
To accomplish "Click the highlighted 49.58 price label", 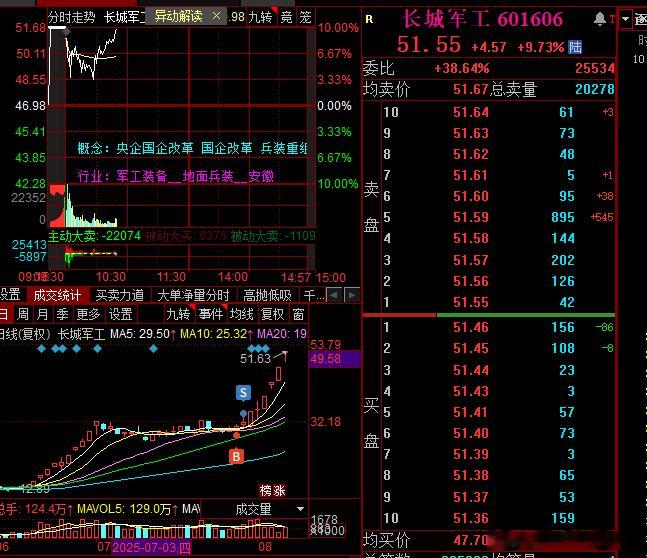I will coord(335,359).
